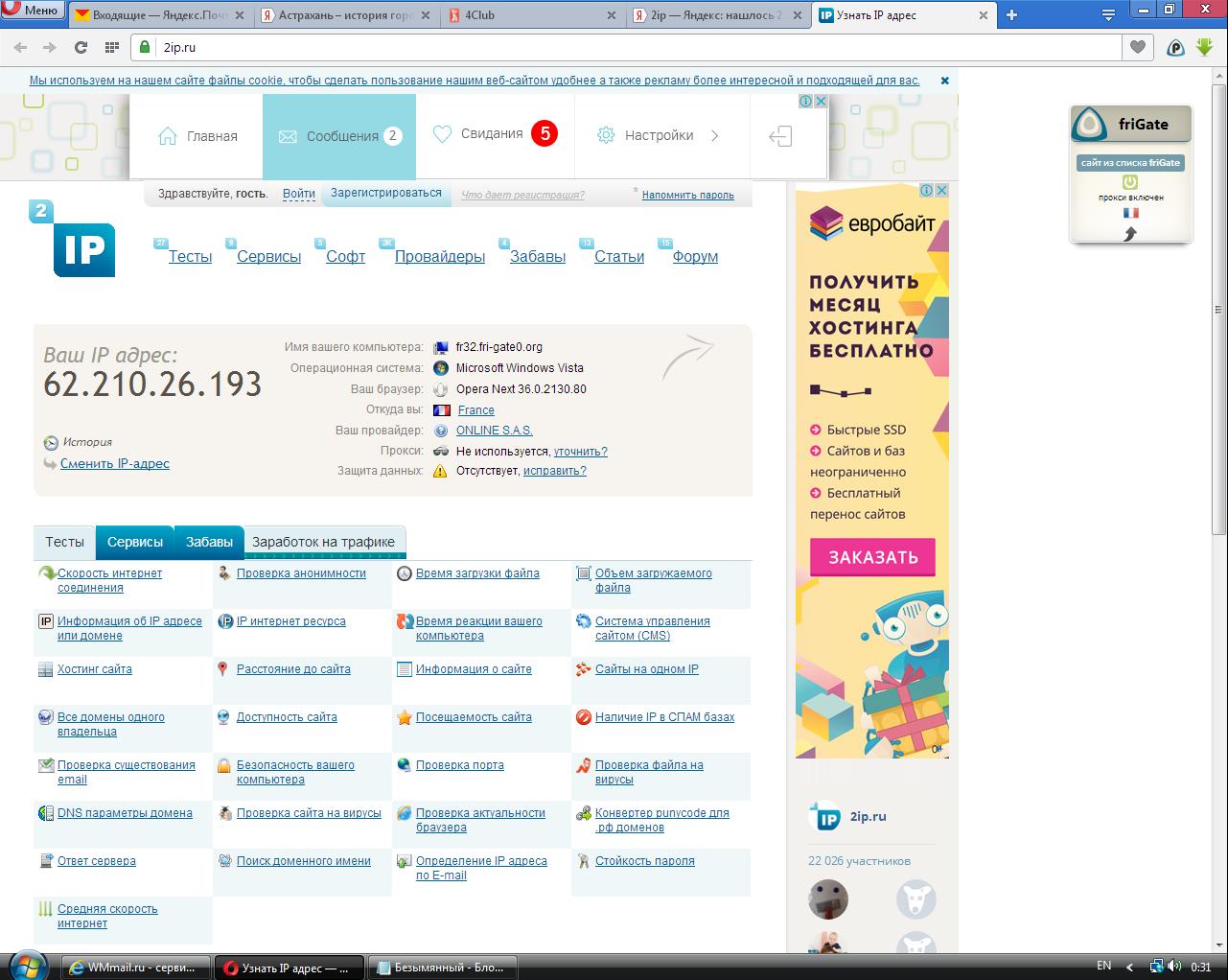
Task: Click the network icon in system tray
Action: [1157, 967]
